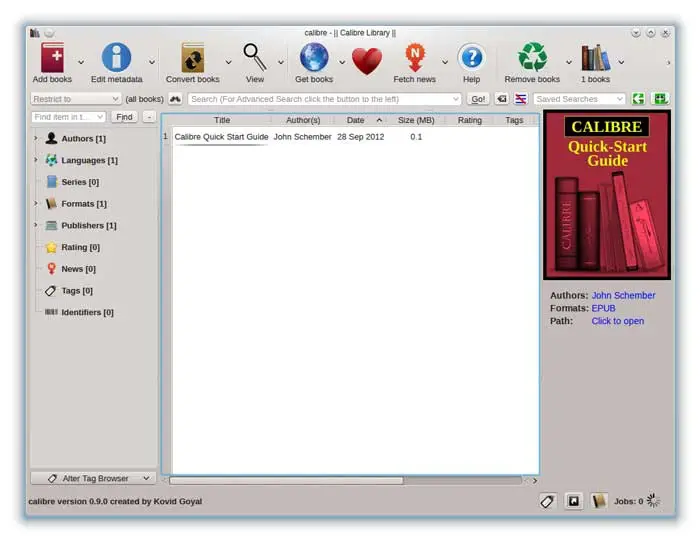The height and width of the screenshot is (541, 700).
Task: Click the horizontal scrollbar under book list
Action: click(286, 480)
